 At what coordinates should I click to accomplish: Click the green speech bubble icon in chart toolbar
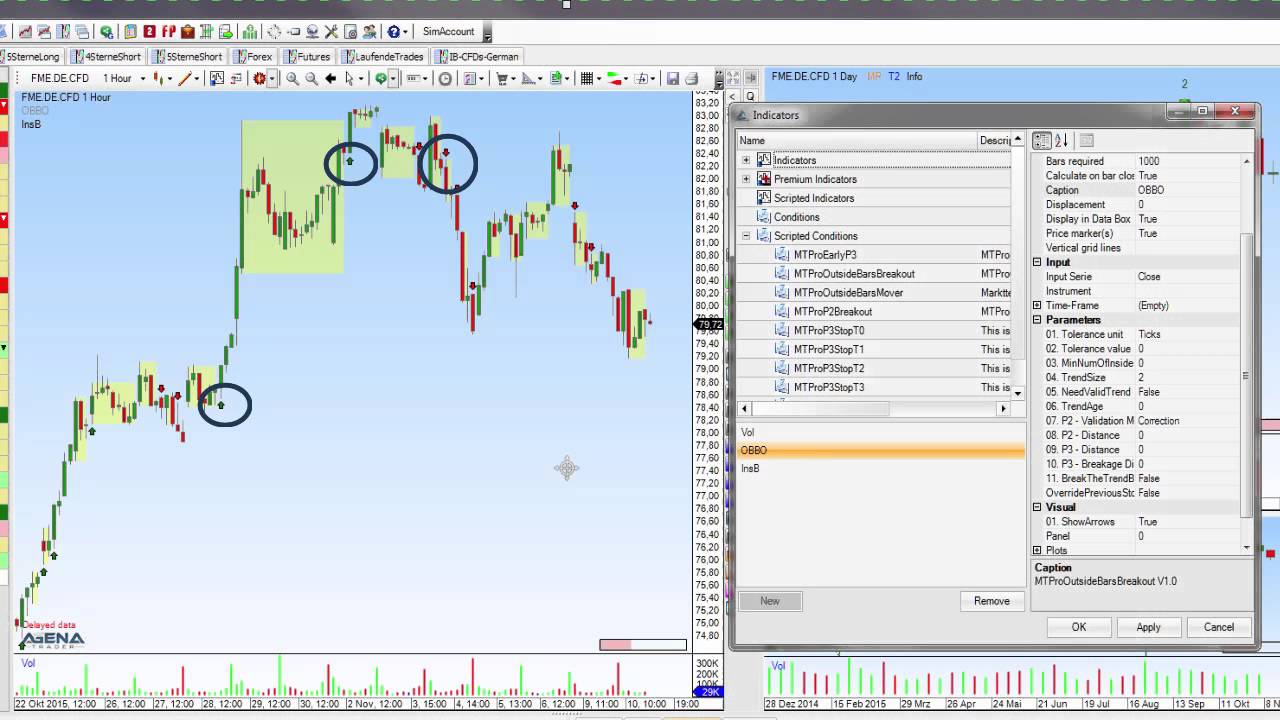(x=381, y=78)
